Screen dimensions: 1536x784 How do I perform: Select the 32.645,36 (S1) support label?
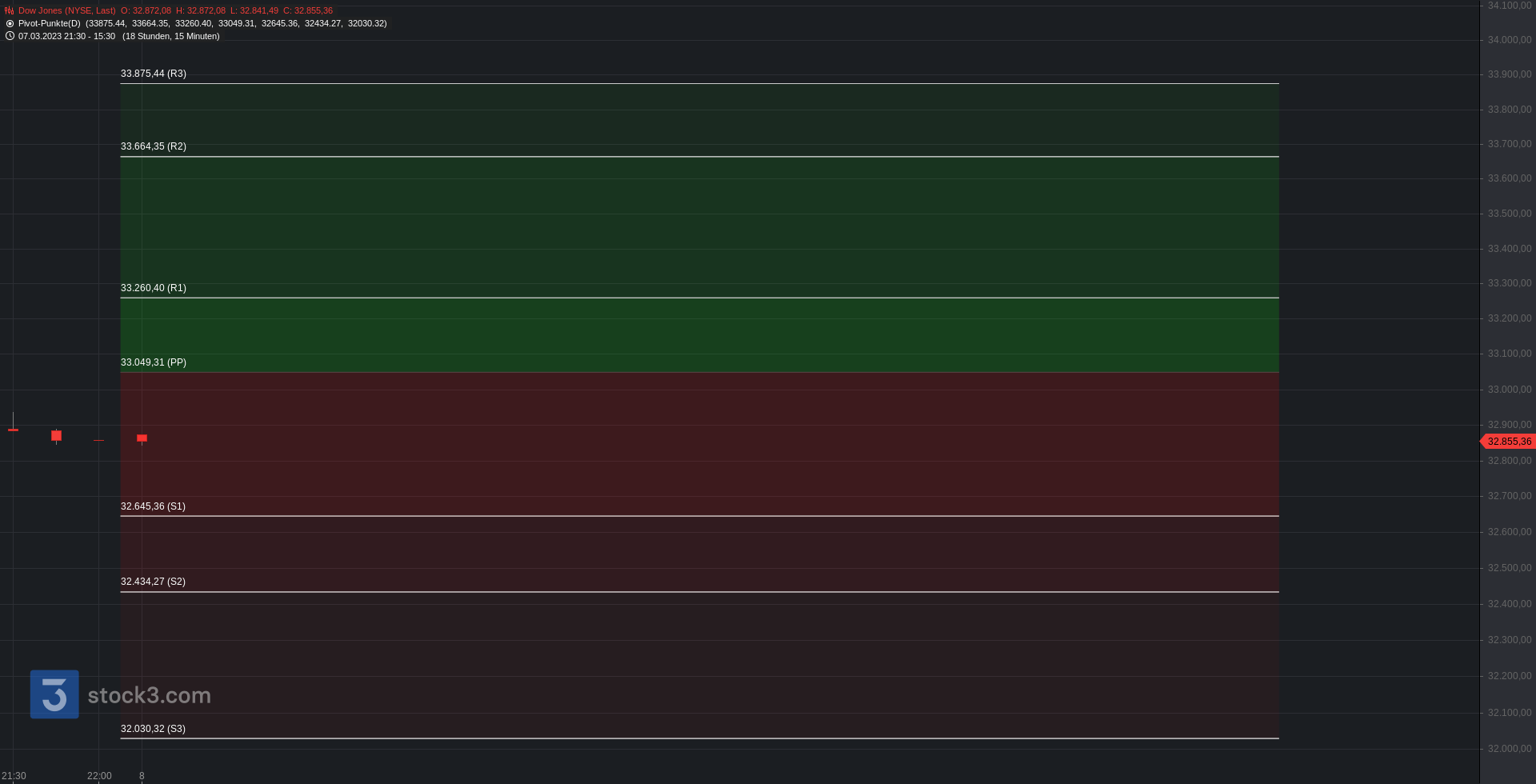(153, 506)
